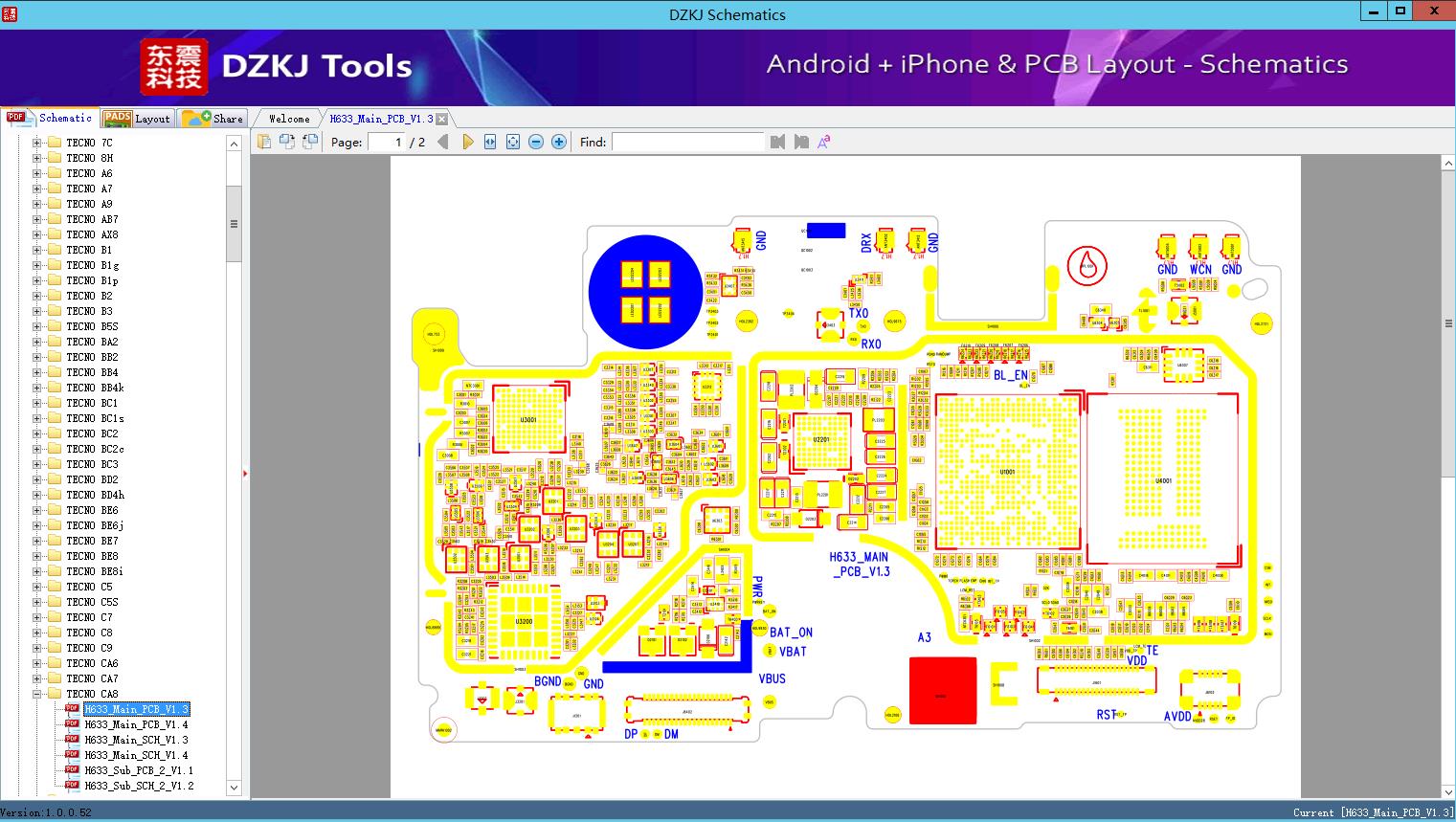Expand the TECNO 7C folder
Screen dimensions: 1456x822
[37, 143]
